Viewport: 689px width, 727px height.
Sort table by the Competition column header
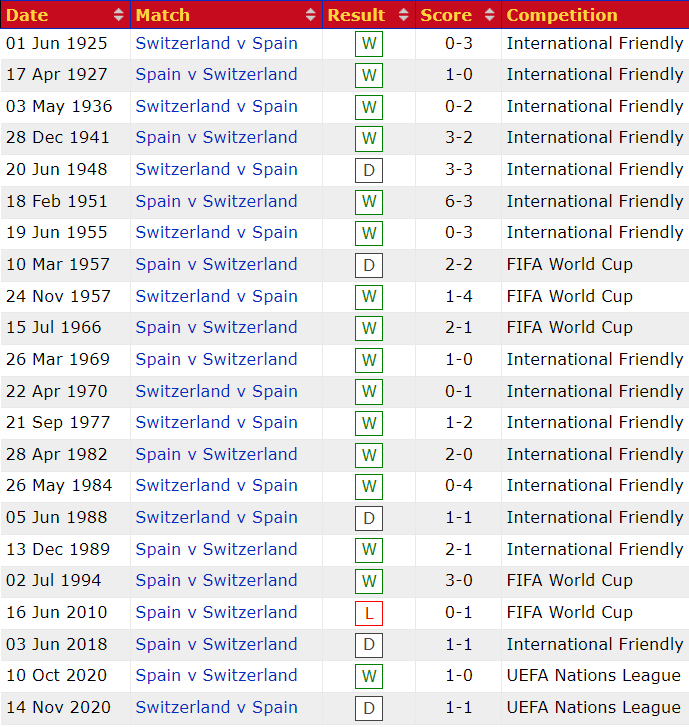[x=562, y=15]
